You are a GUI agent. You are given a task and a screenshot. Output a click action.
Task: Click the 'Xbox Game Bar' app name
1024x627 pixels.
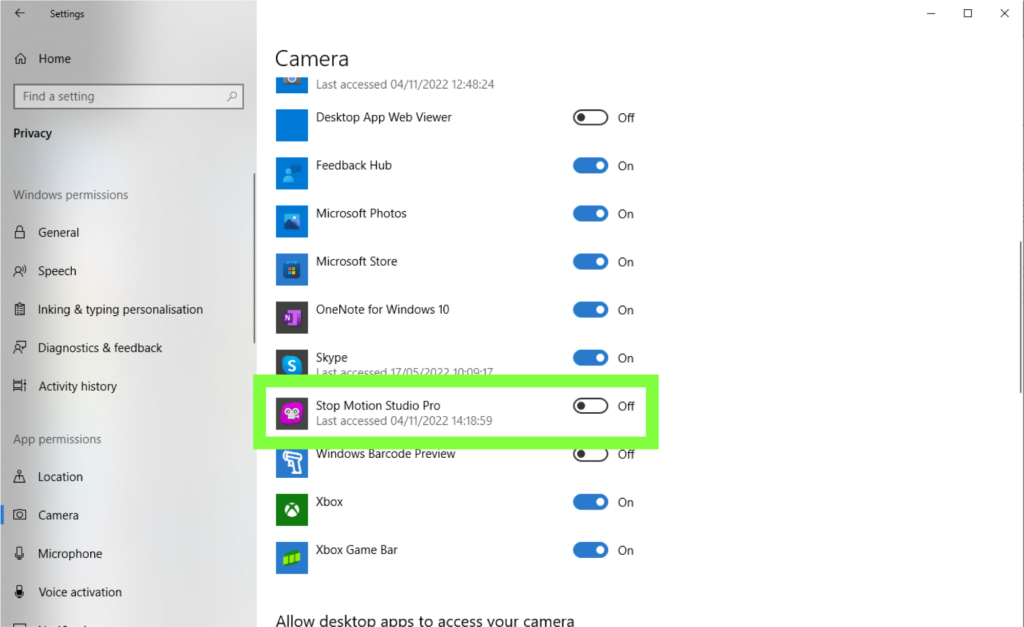click(x=357, y=550)
